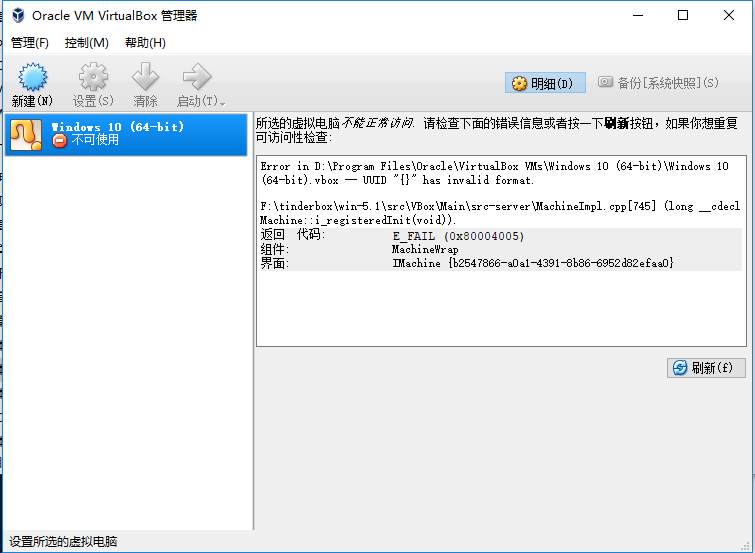Switch to 备份[系统快照](S) snapshots button
Viewport: 755px width, 553px height.
pyautogui.click(x=658, y=83)
